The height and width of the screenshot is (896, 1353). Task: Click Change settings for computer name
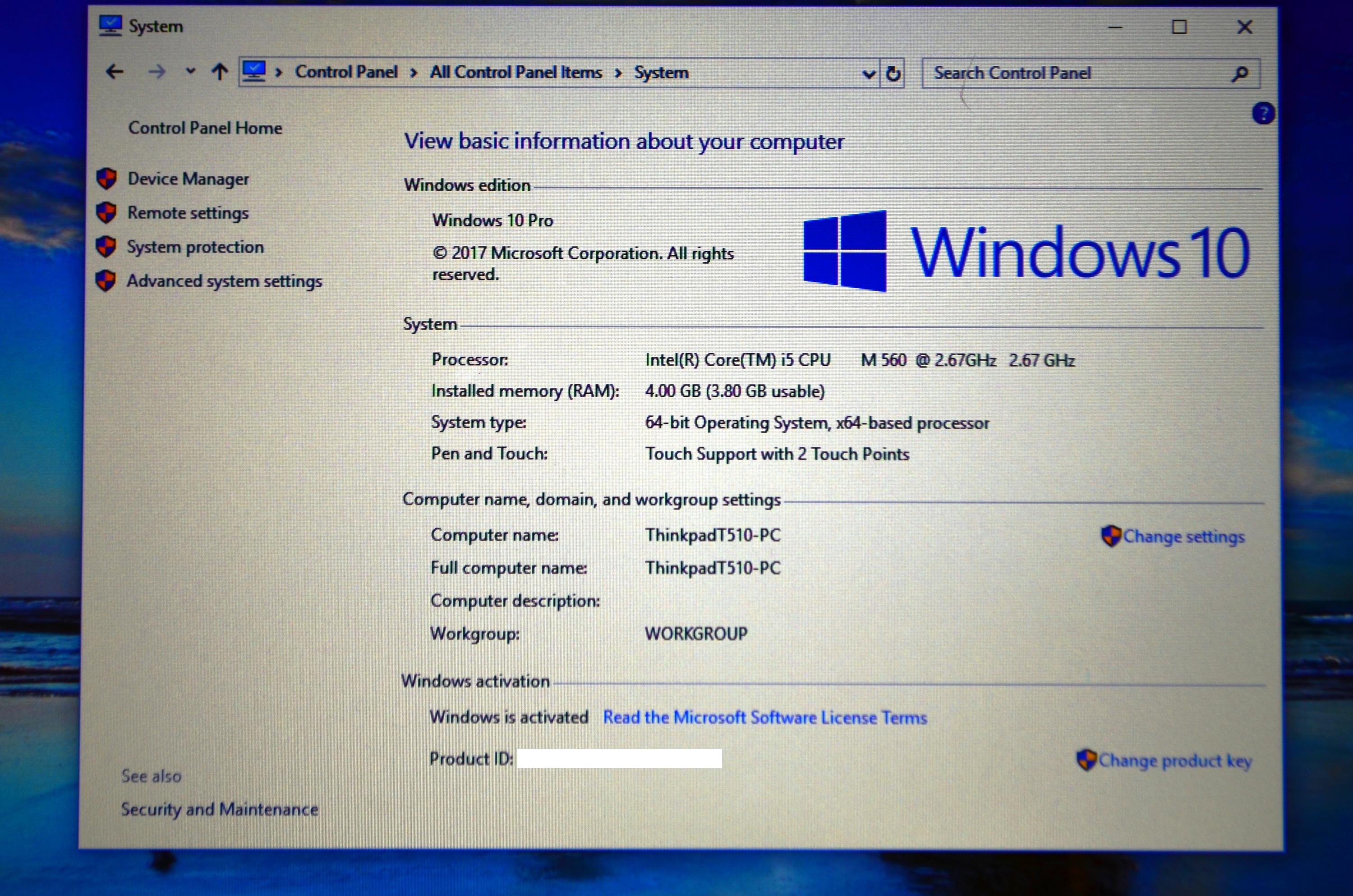(1183, 537)
